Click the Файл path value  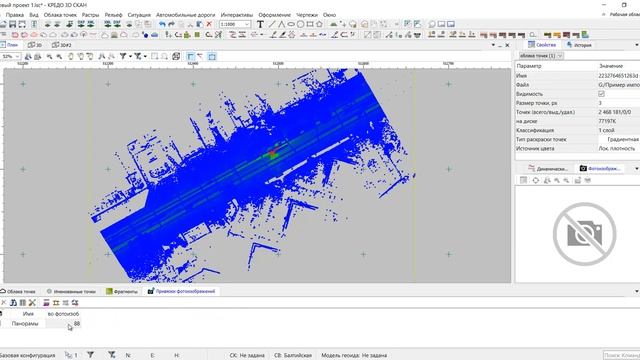point(618,85)
